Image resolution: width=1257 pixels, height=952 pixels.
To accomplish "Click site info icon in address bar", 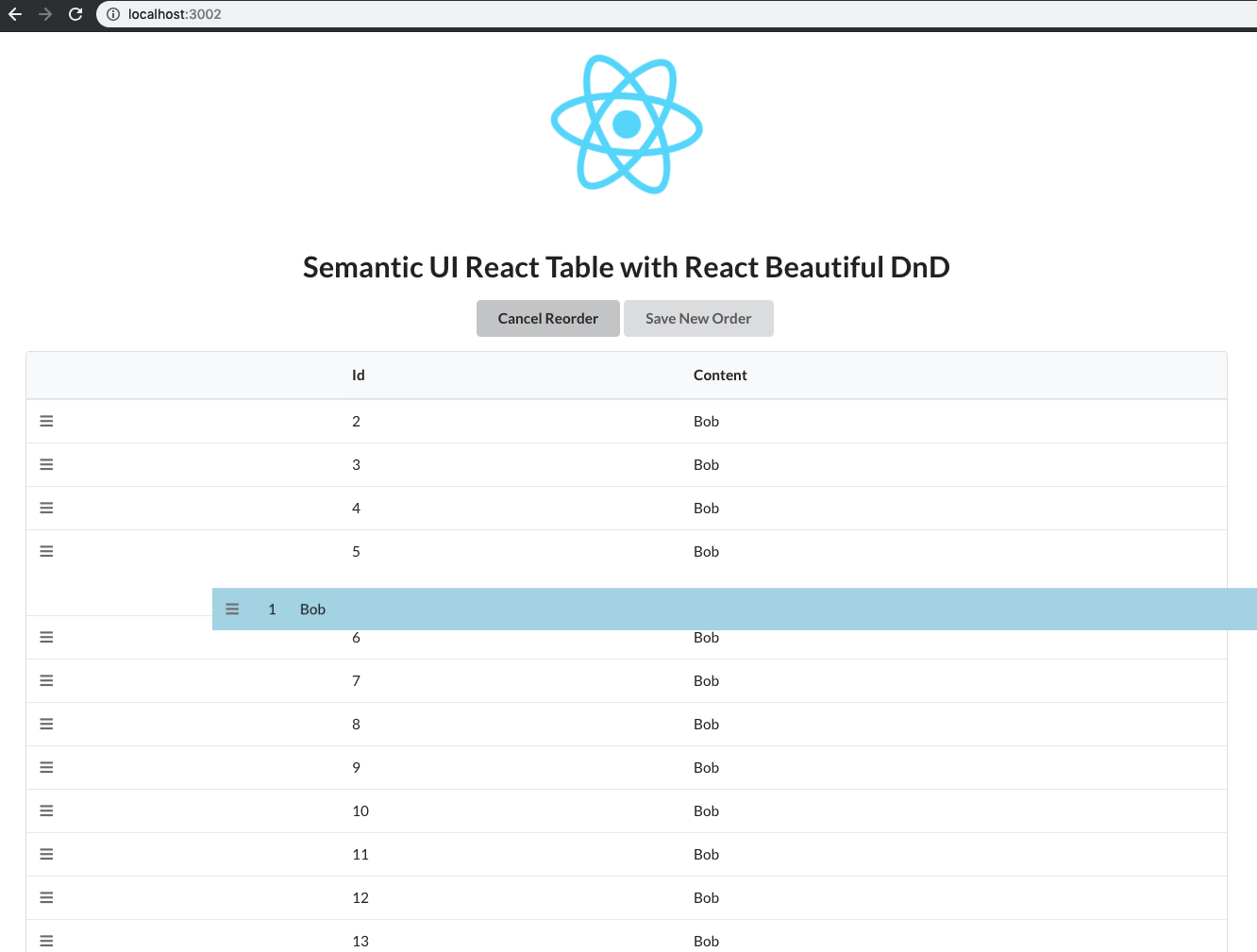I will (113, 14).
